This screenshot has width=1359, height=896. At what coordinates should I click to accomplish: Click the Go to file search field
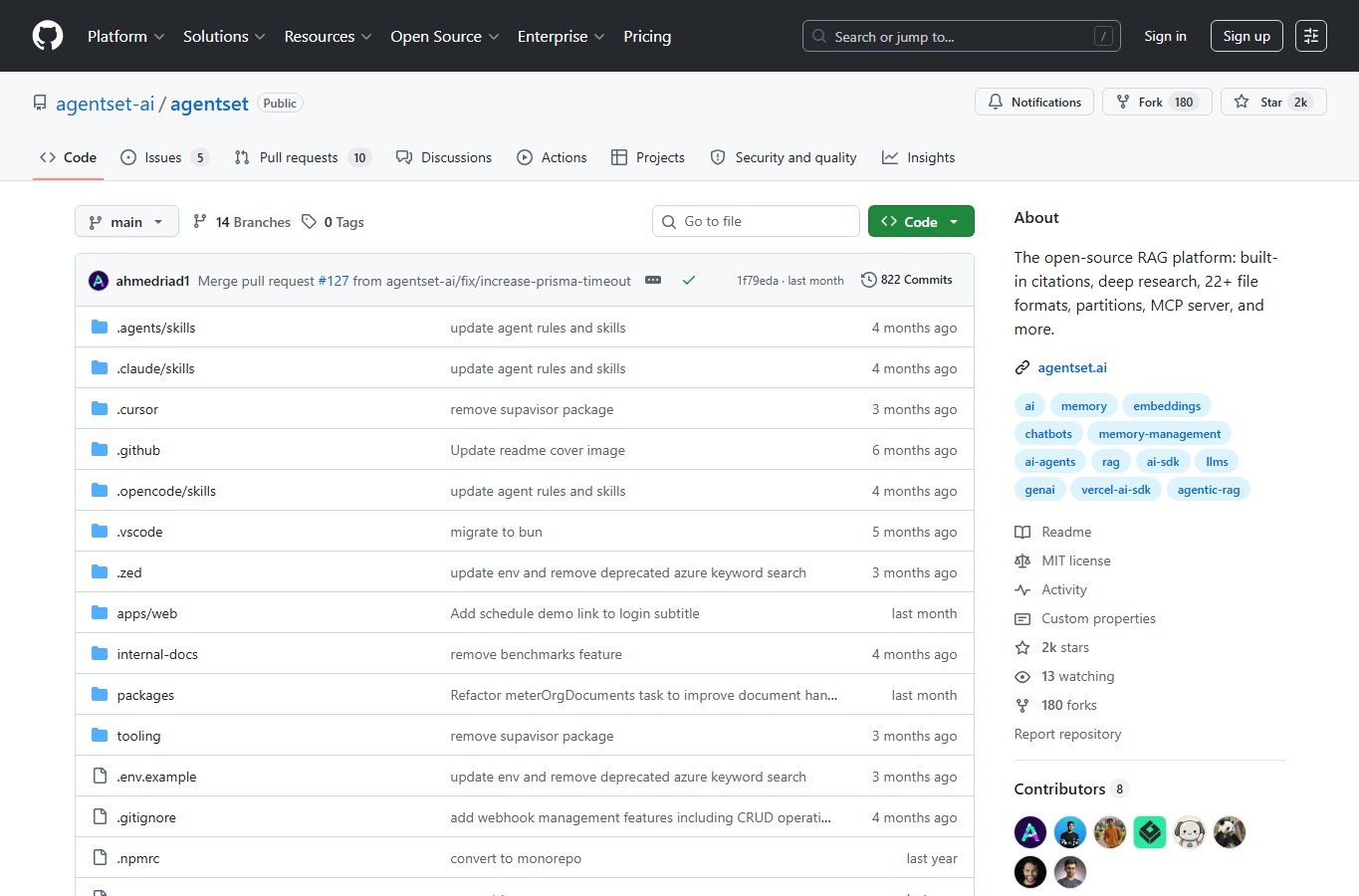[756, 221]
